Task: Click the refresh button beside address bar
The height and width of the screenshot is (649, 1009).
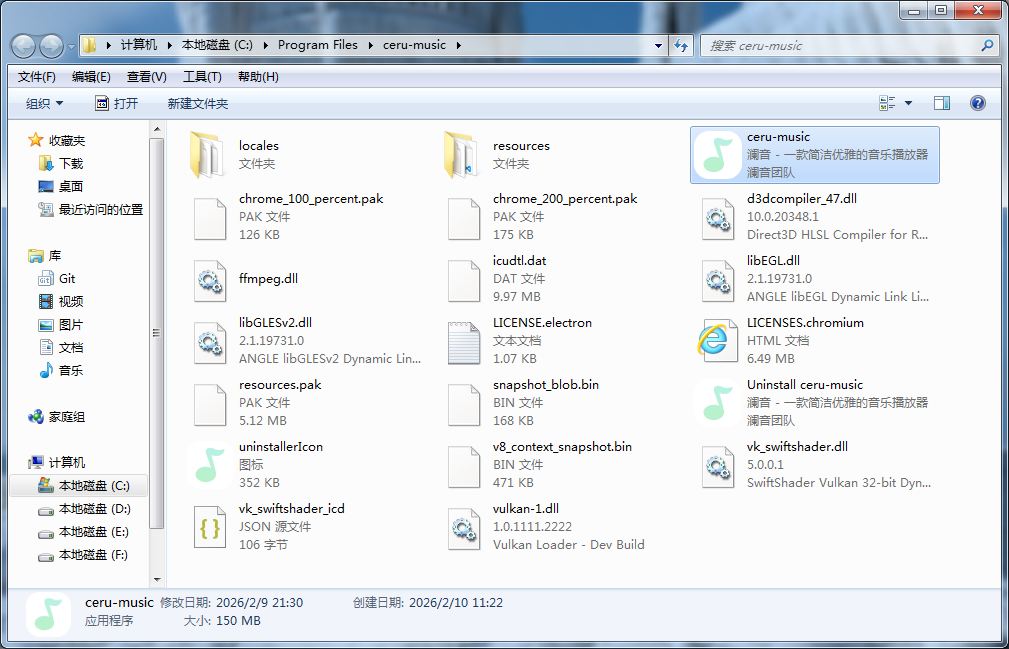Action: click(x=681, y=45)
